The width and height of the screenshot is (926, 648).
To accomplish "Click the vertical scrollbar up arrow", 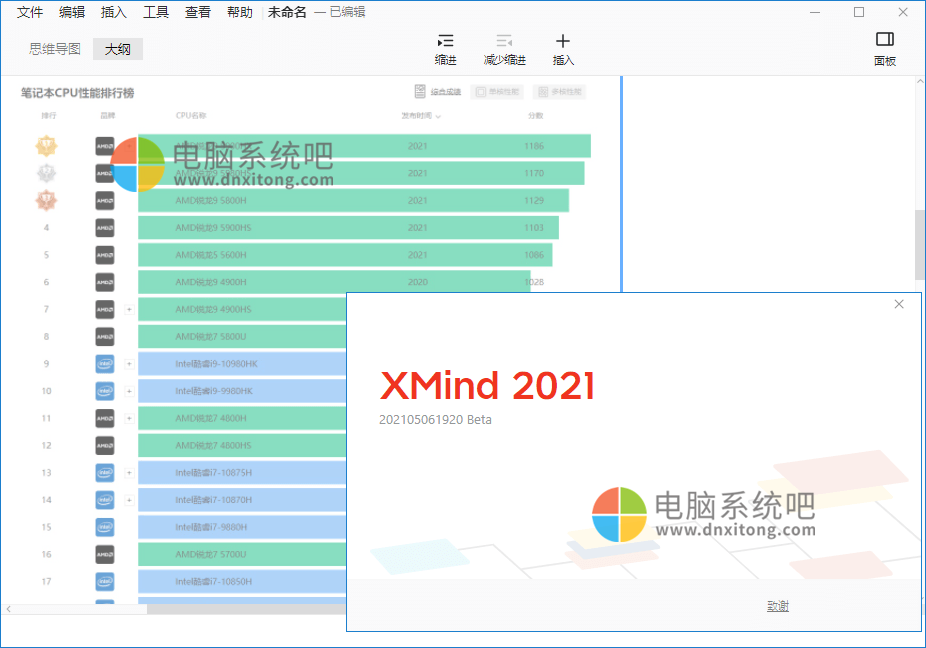I will point(920,81).
